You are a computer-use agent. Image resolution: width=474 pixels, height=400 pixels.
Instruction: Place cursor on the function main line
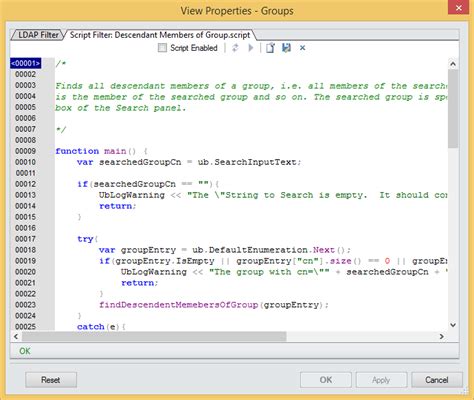pyautogui.click(x=101, y=151)
